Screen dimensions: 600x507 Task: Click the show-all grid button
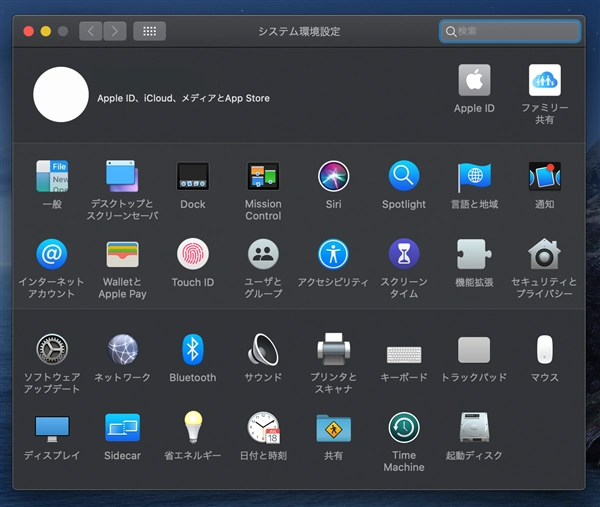coord(150,31)
